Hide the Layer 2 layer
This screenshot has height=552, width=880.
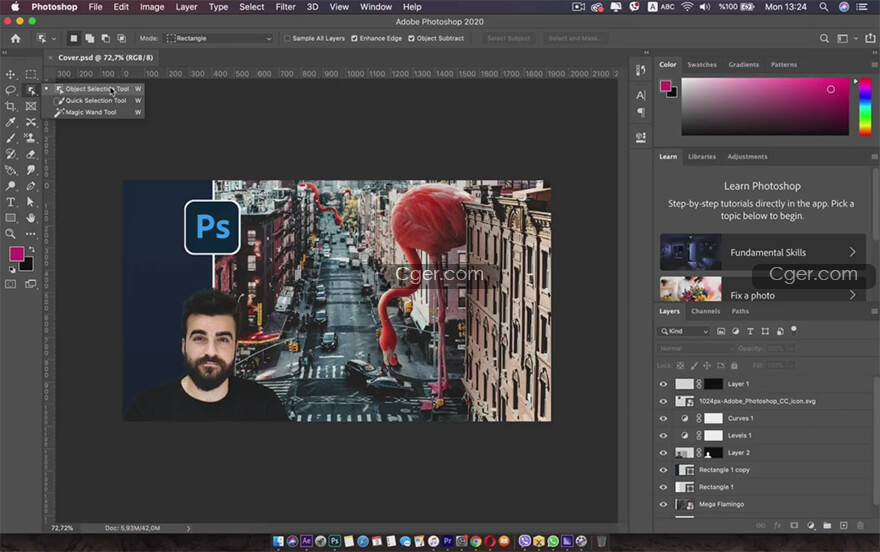click(x=663, y=453)
